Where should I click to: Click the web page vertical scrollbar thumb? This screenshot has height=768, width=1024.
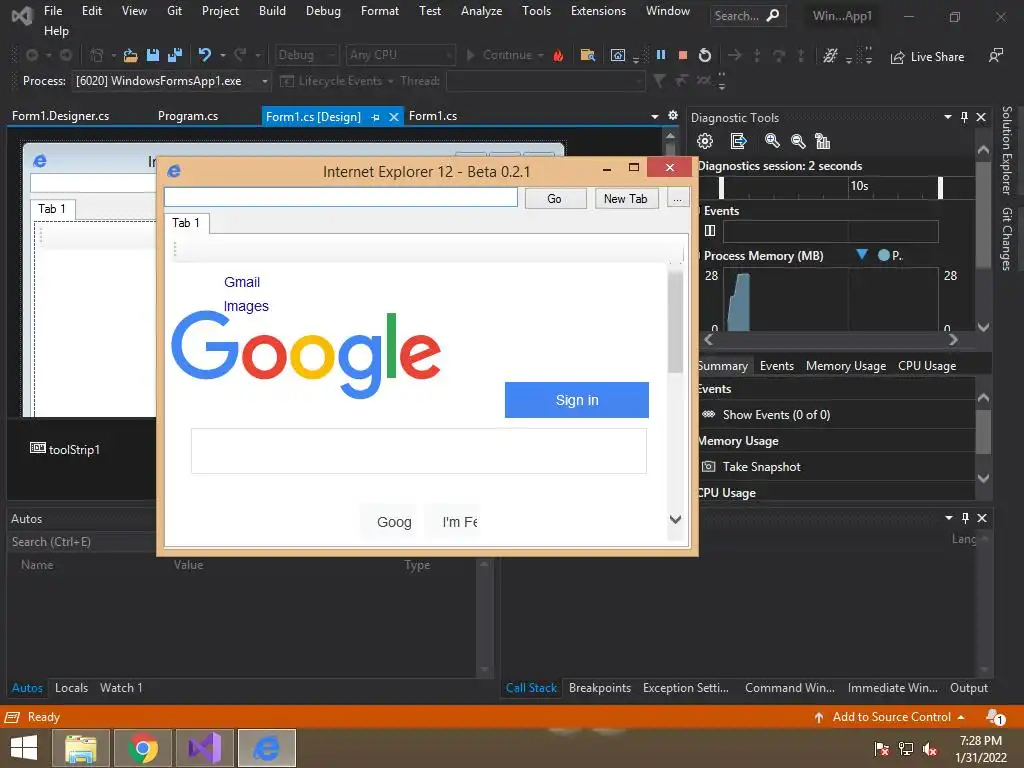click(675, 320)
